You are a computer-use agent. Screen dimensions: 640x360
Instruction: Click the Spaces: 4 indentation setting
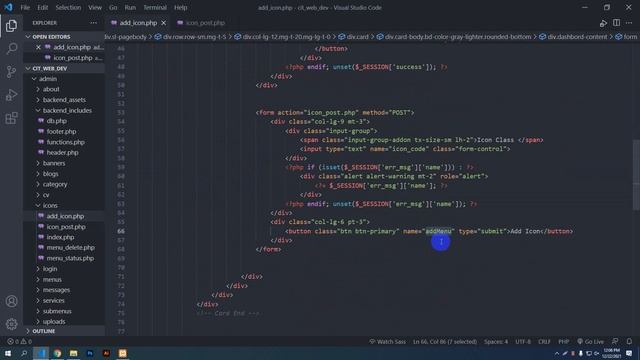pos(496,341)
